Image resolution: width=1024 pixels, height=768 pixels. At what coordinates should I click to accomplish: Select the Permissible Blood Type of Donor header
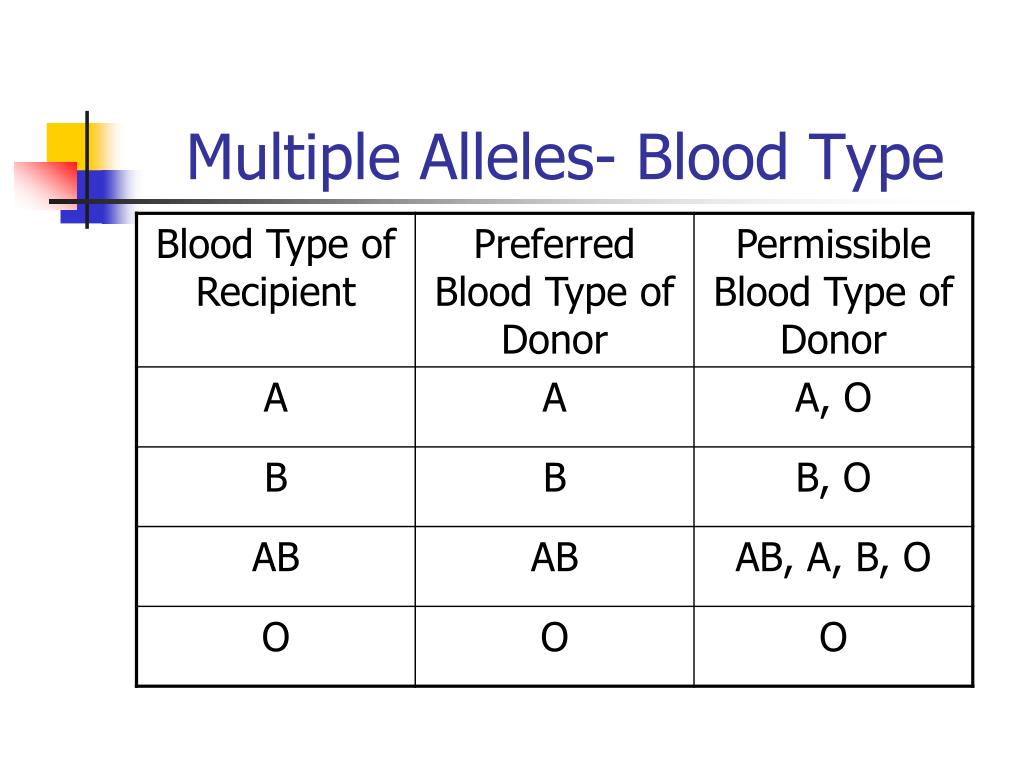(833, 291)
